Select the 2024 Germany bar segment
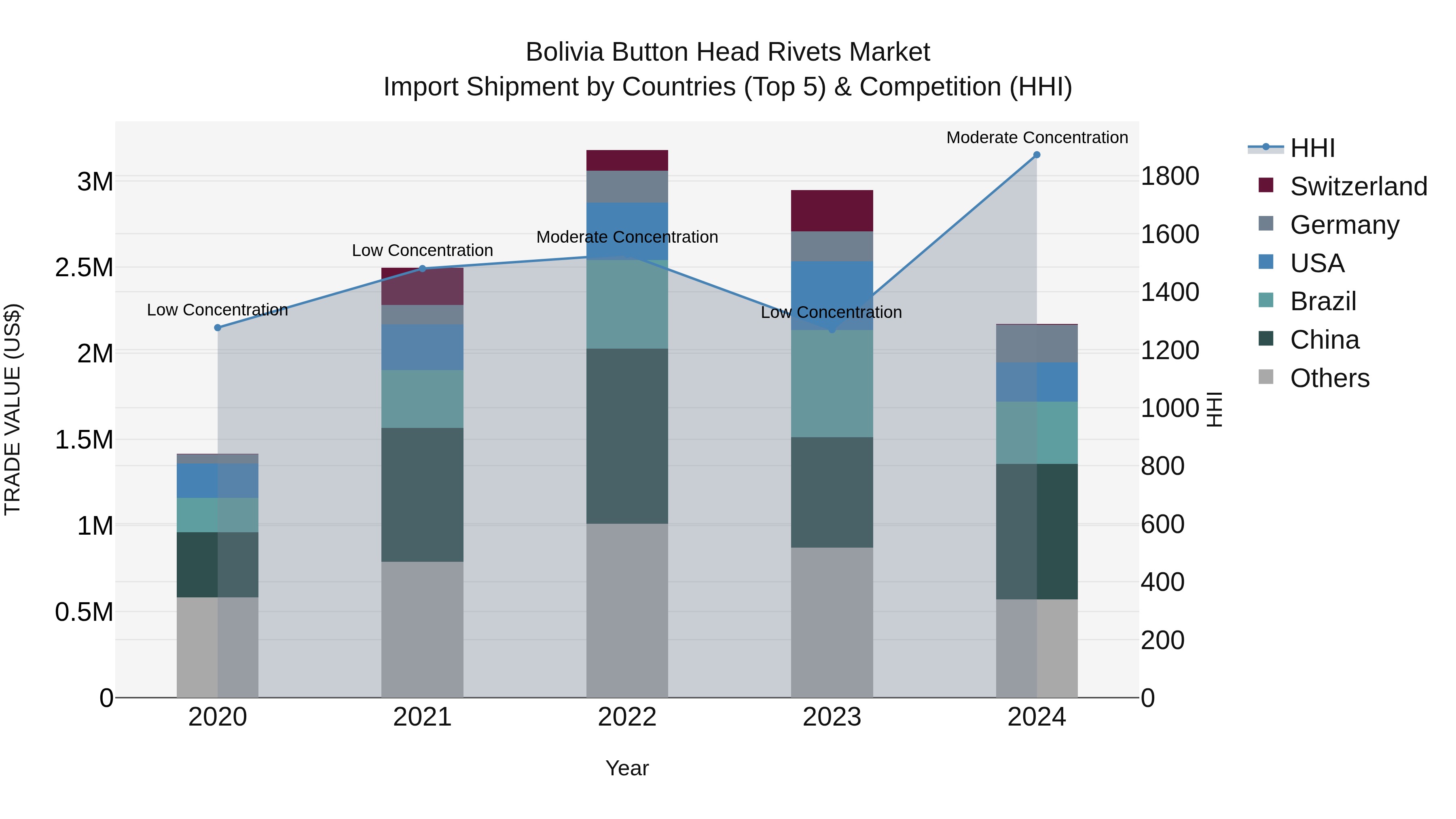1456x819 pixels. point(1037,344)
